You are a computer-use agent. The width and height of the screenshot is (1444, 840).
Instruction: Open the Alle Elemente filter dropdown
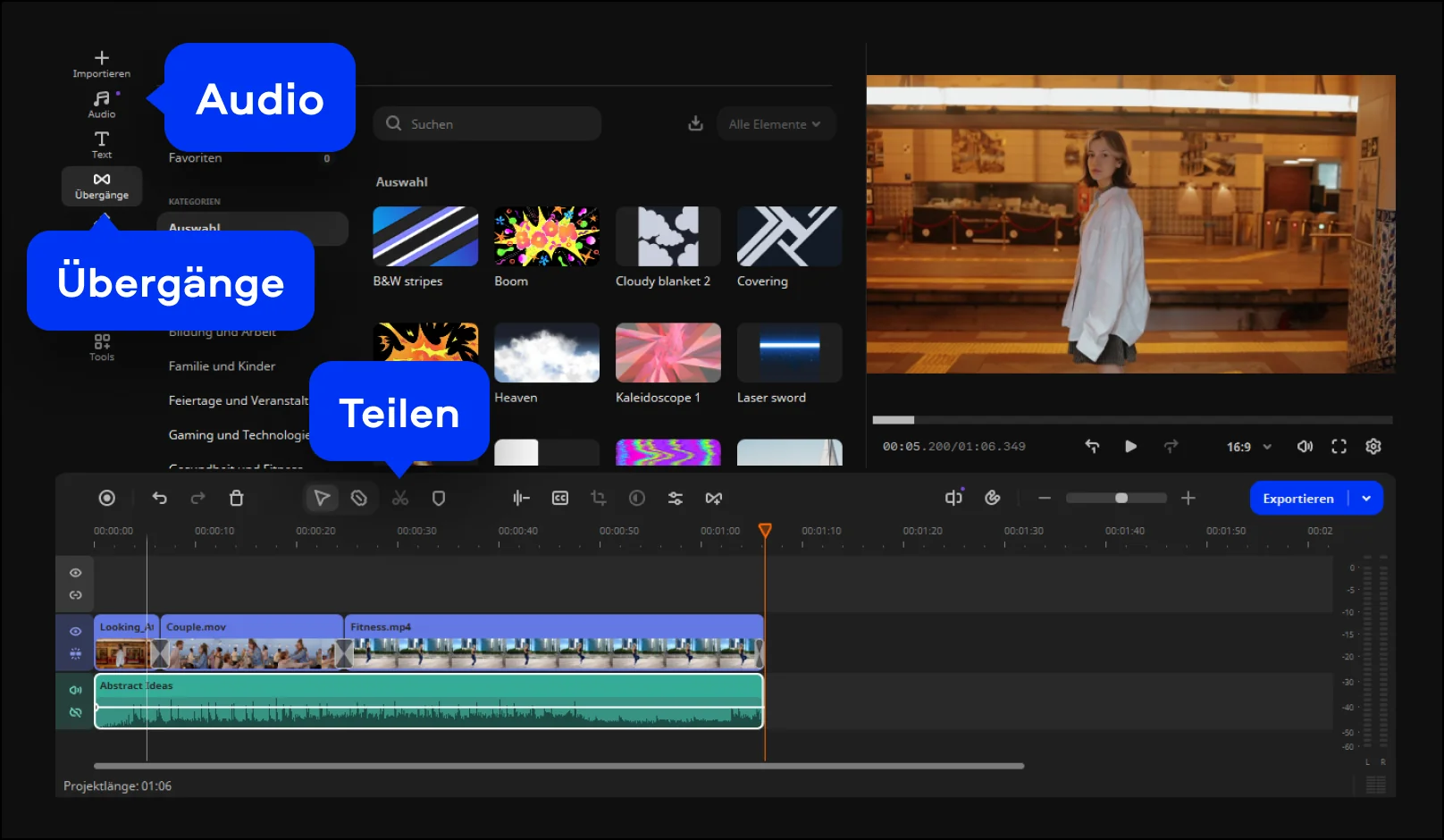pyautogui.click(x=775, y=124)
